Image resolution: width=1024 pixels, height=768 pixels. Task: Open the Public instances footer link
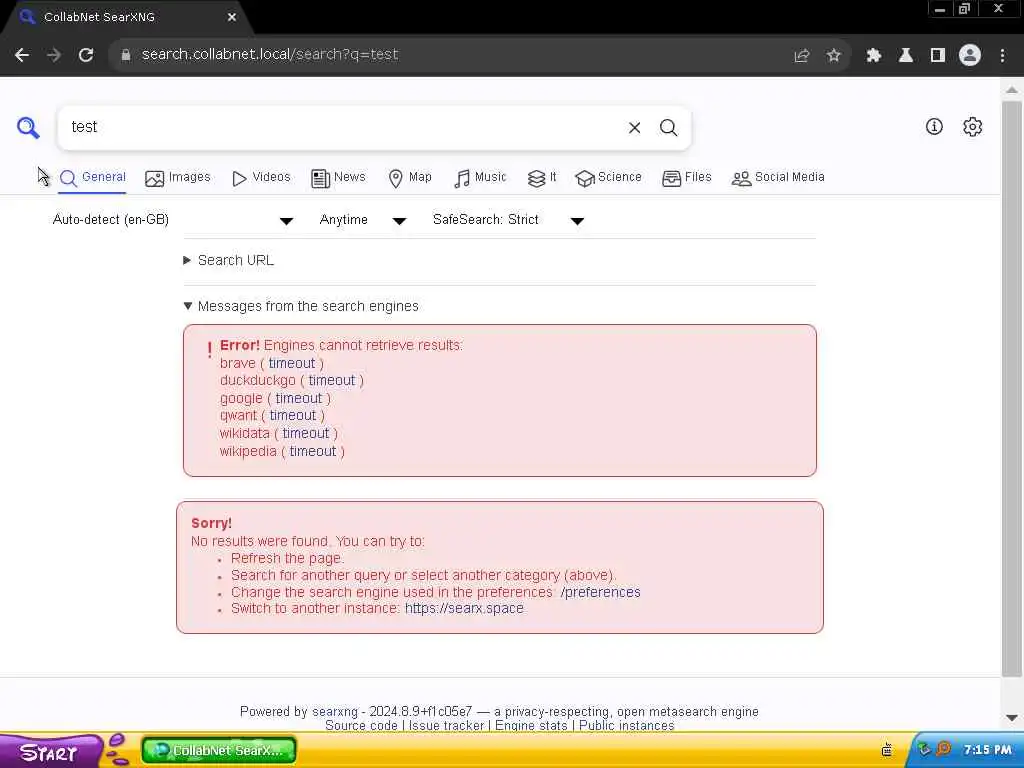[x=626, y=726]
